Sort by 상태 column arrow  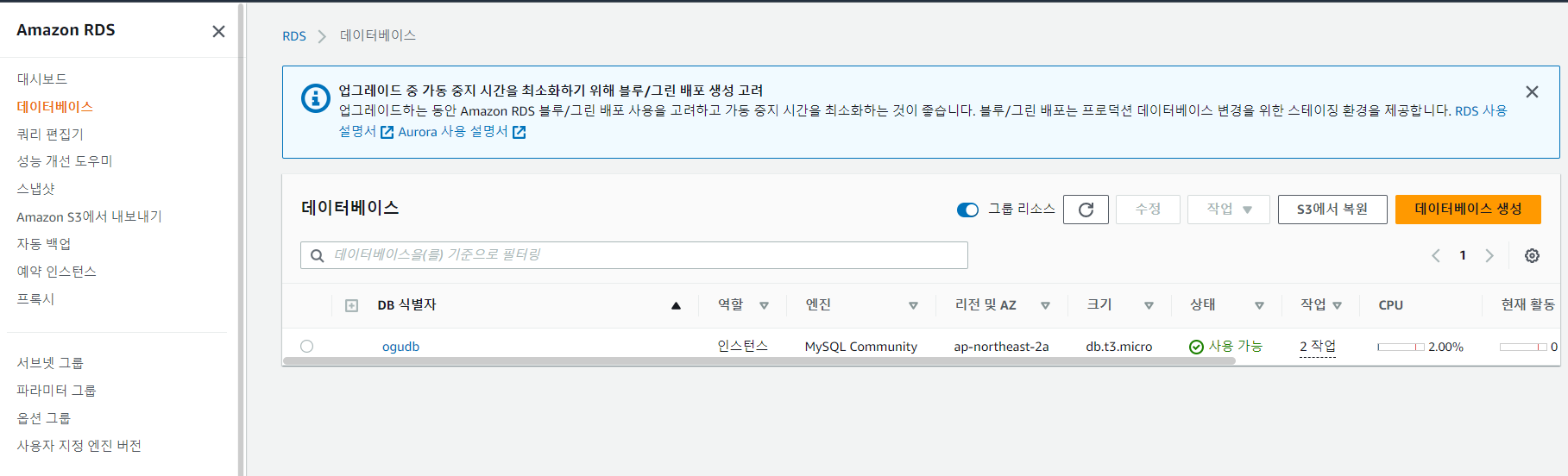click(1259, 305)
